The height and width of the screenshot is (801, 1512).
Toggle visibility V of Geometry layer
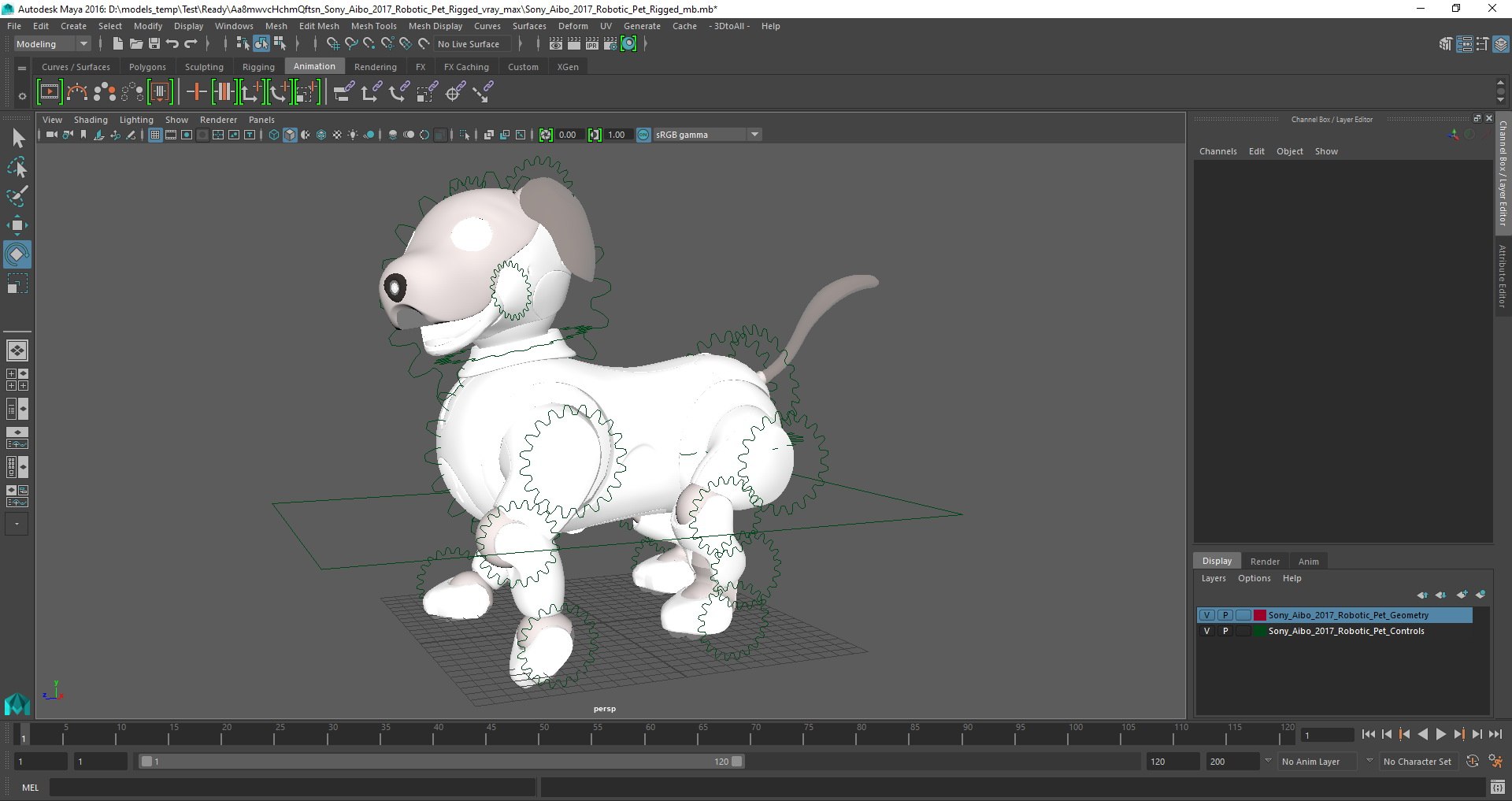click(1206, 615)
